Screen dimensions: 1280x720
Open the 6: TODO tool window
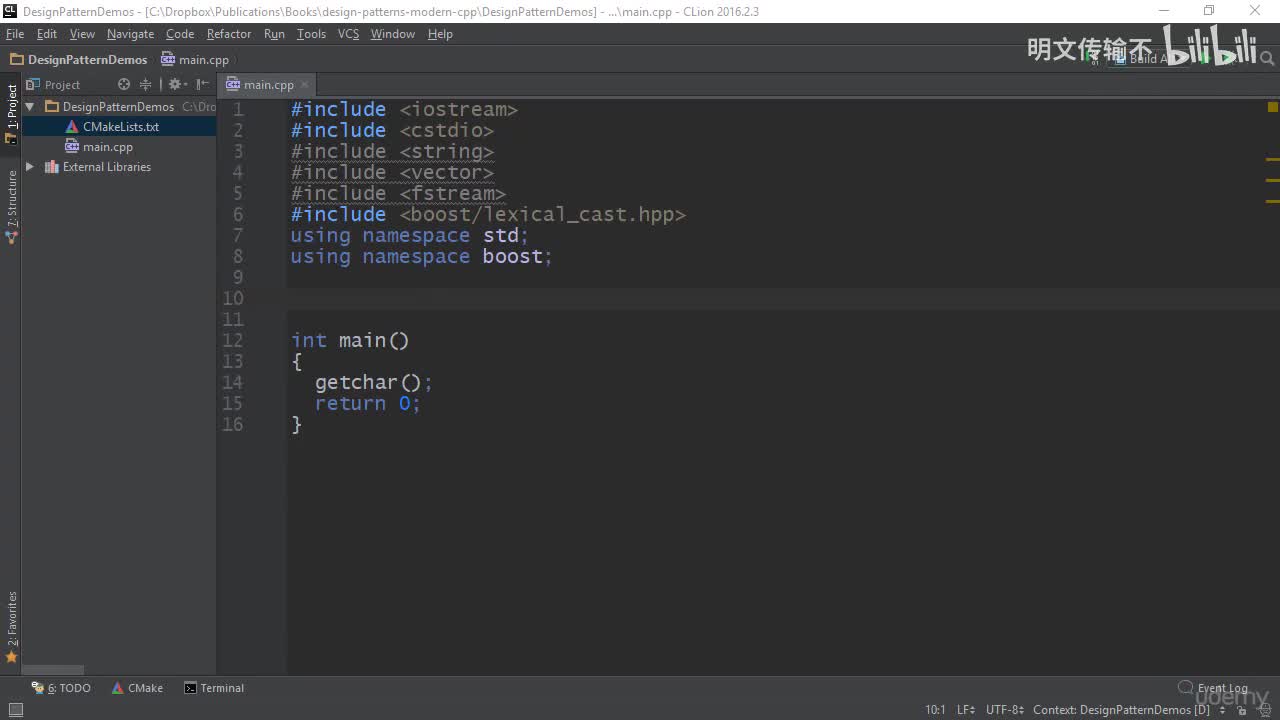coord(62,688)
